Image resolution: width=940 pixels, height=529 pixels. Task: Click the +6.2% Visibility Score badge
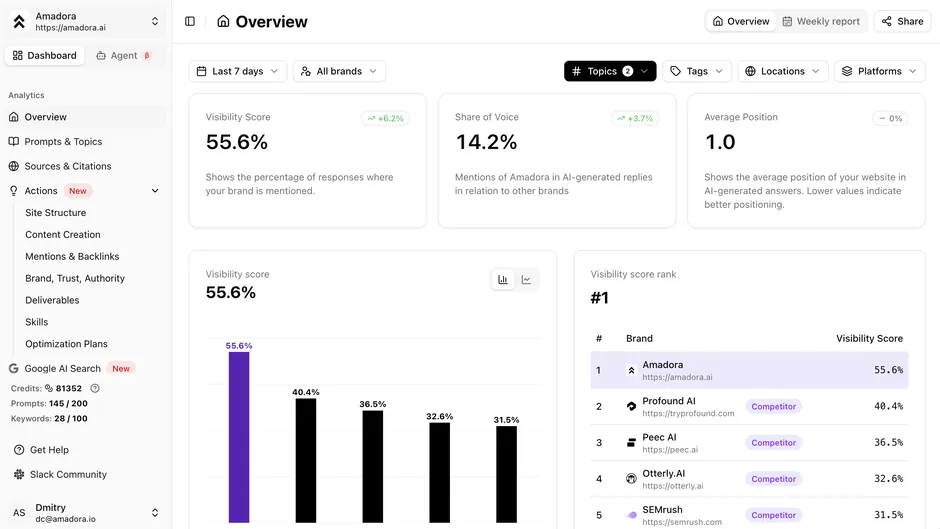coord(385,118)
